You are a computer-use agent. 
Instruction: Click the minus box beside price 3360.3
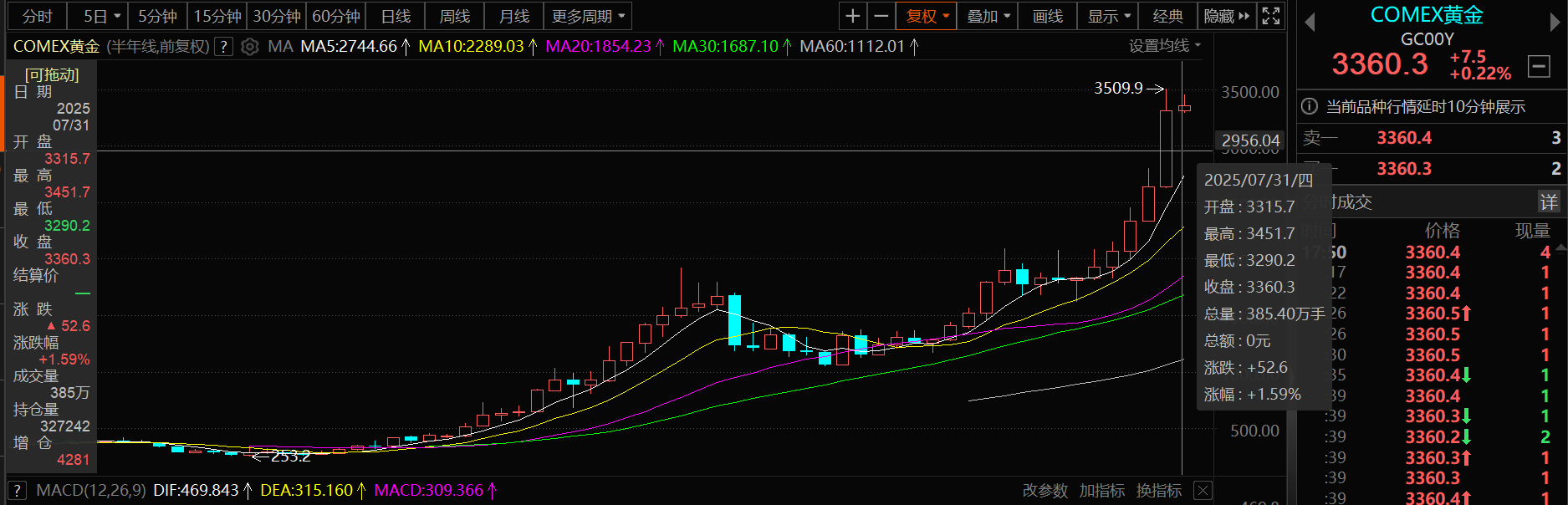[1539, 66]
